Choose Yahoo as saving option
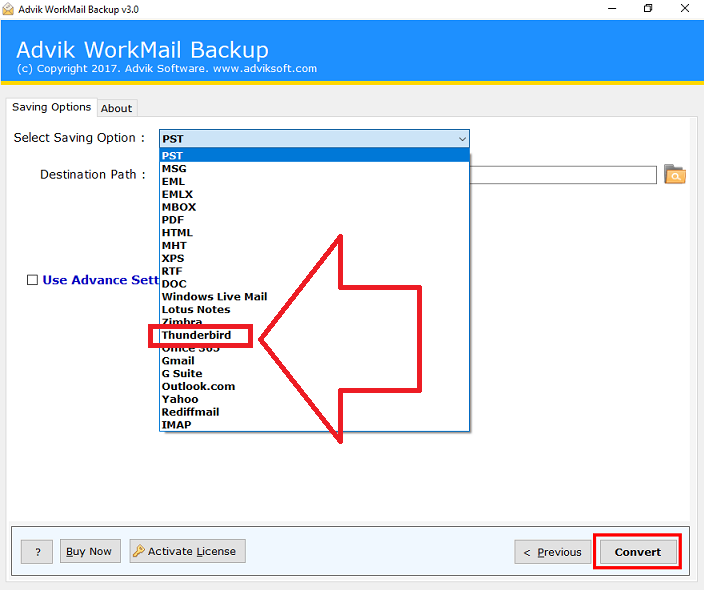Screen dimensions: 704x590 [x=314, y=399]
